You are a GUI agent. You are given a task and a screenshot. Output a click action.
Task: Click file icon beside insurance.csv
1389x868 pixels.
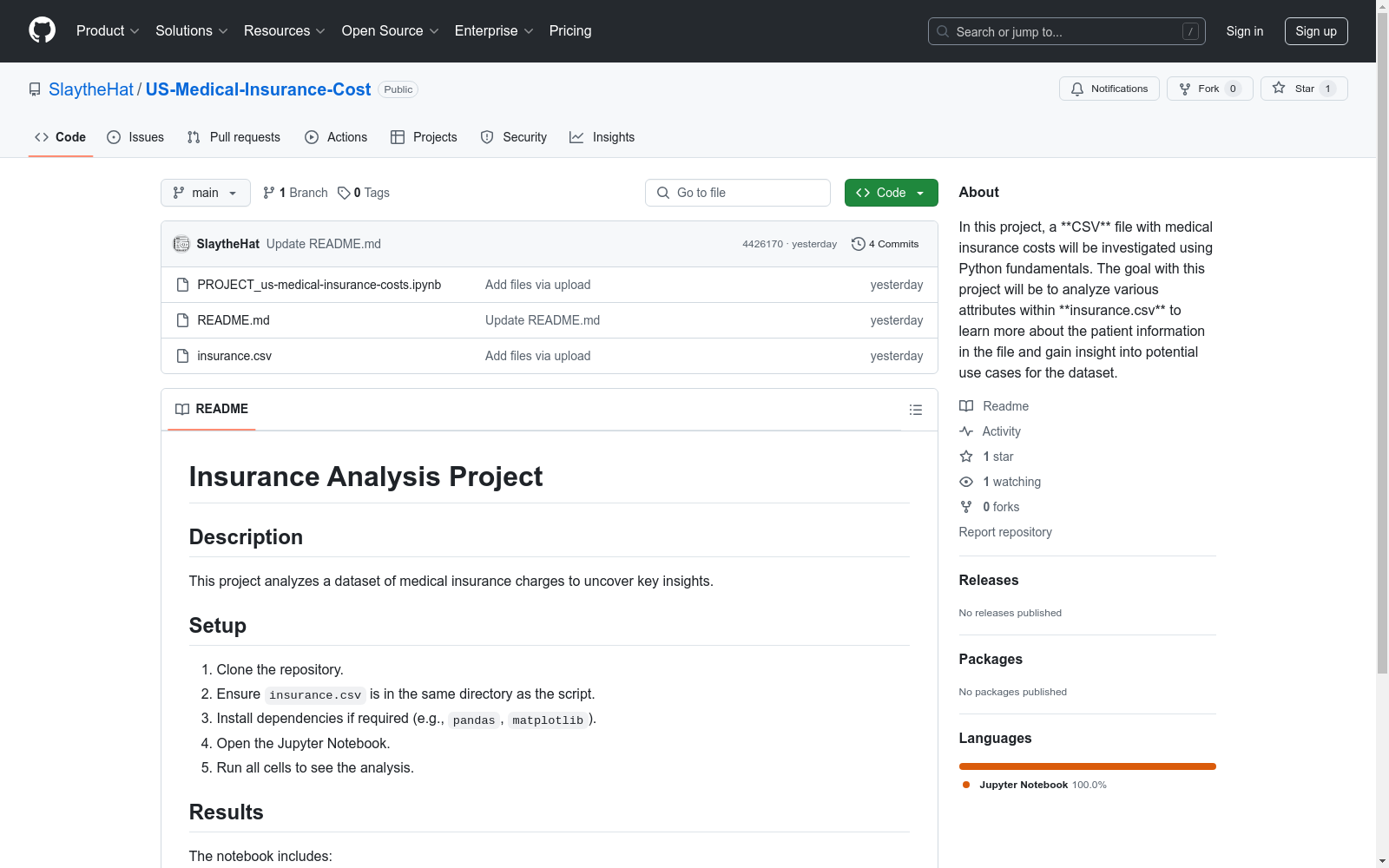182,356
